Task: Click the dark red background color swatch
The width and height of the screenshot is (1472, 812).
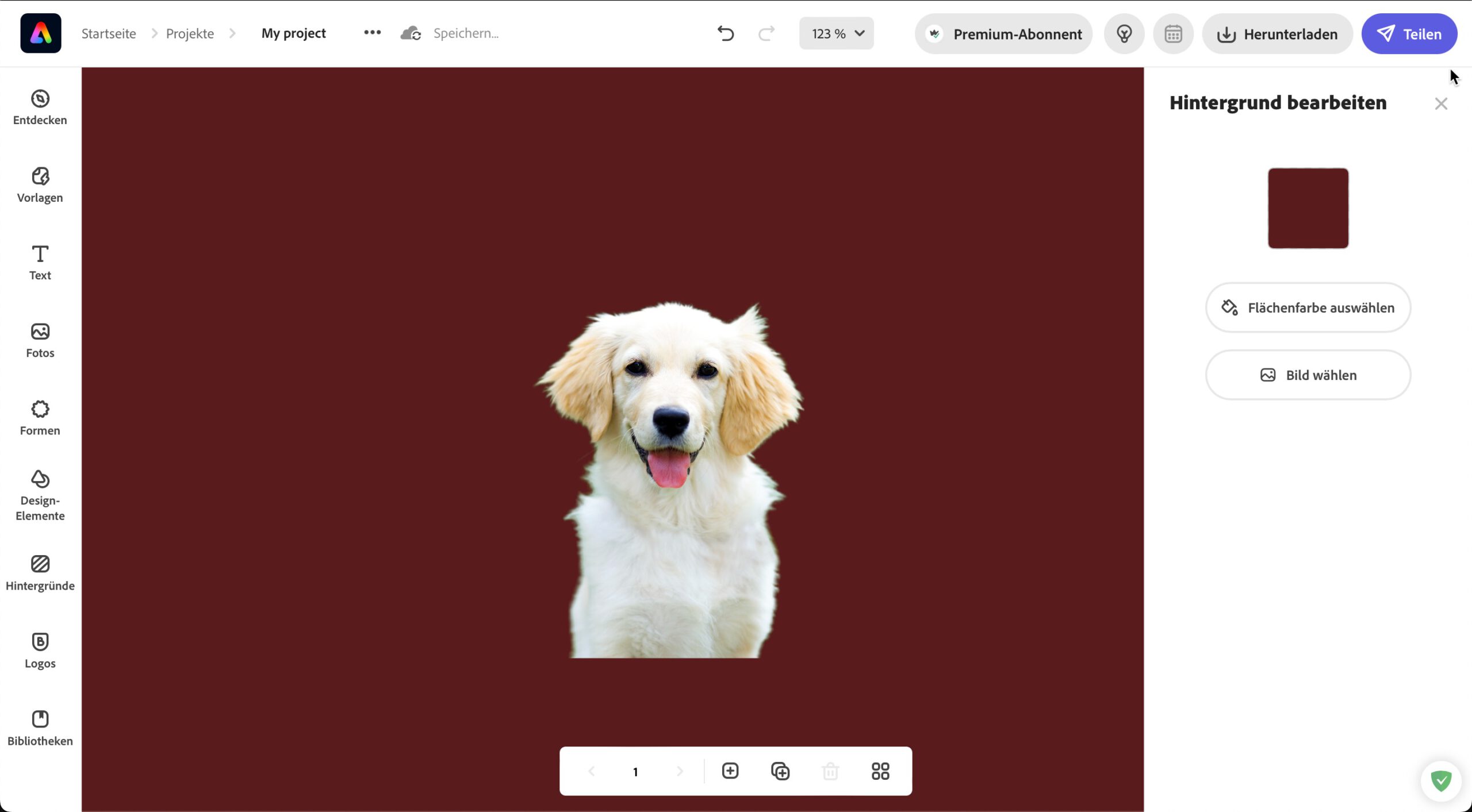Action: click(1308, 208)
